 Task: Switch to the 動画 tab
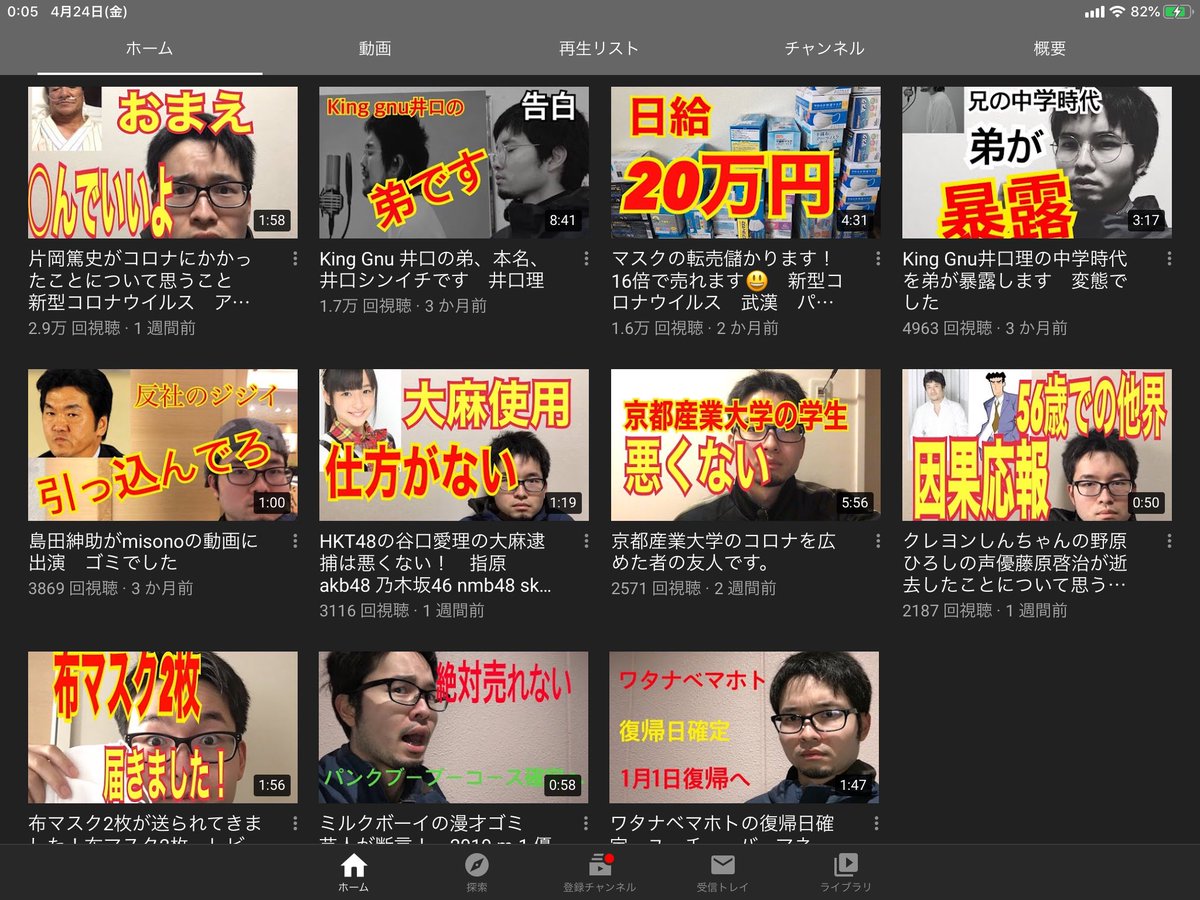(x=375, y=48)
